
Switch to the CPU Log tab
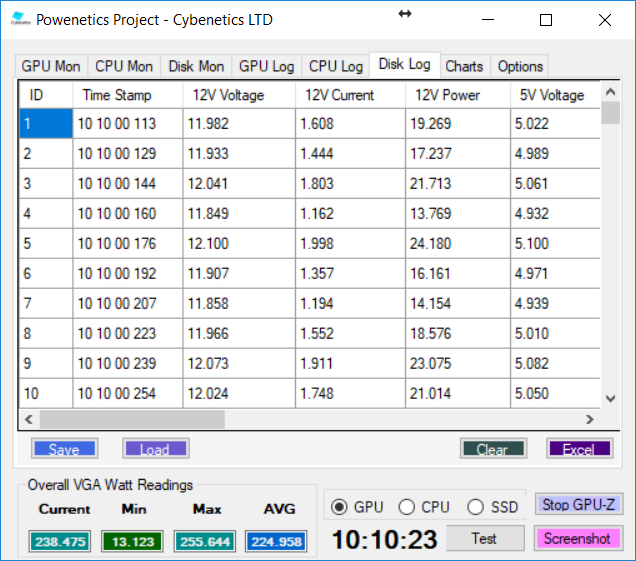coord(336,66)
